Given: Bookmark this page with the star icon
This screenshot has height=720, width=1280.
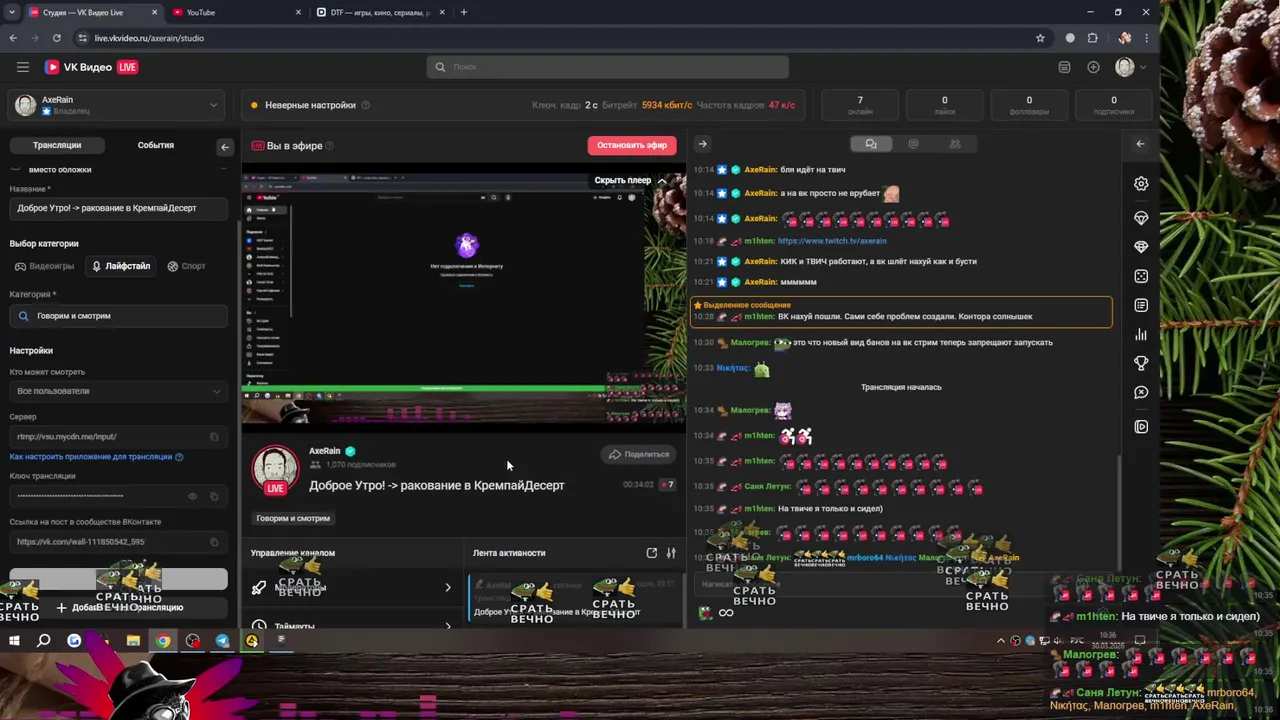Looking at the screenshot, I should (1040, 38).
